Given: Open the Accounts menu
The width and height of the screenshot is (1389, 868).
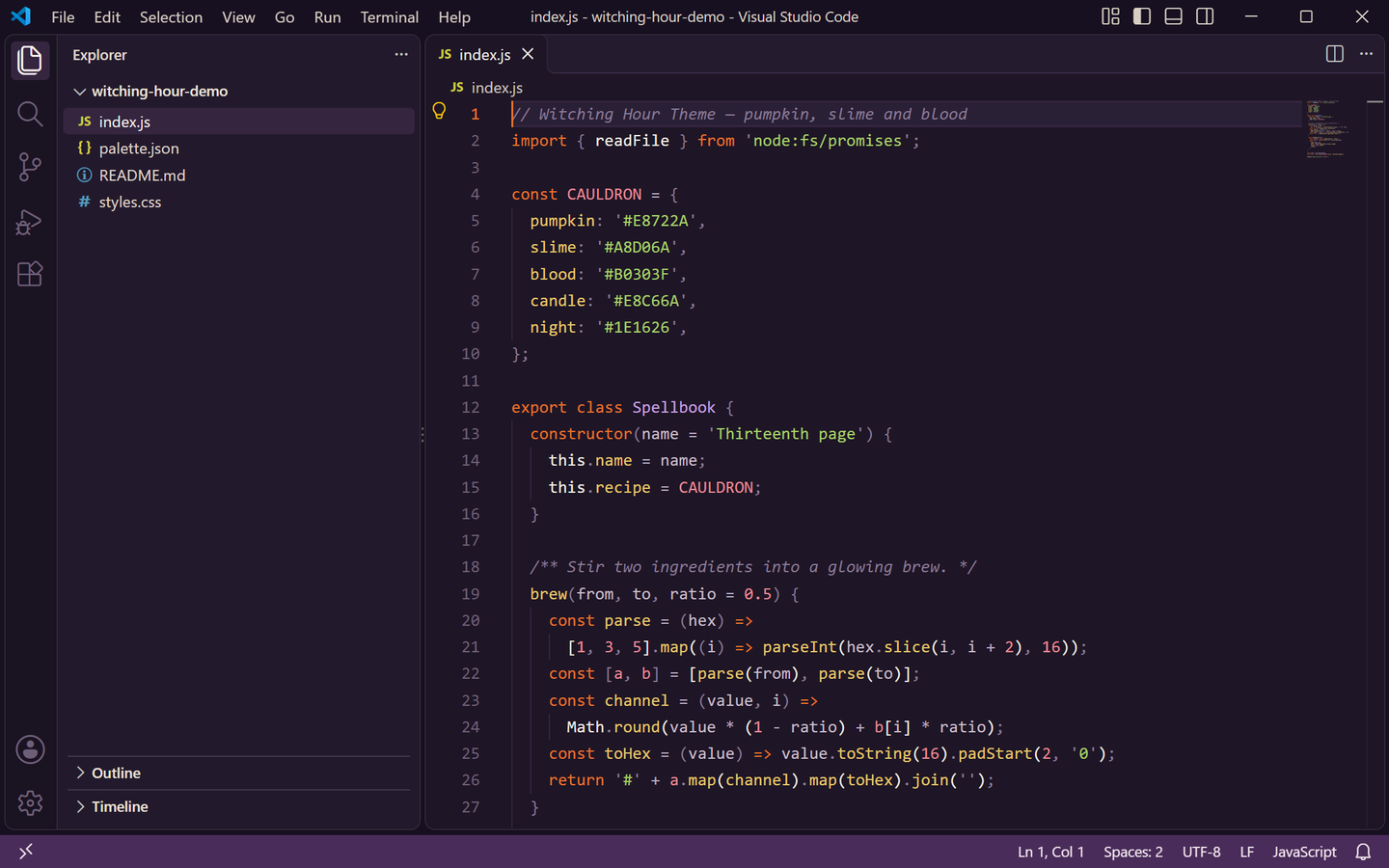Looking at the screenshot, I should (x=30, y=749).
